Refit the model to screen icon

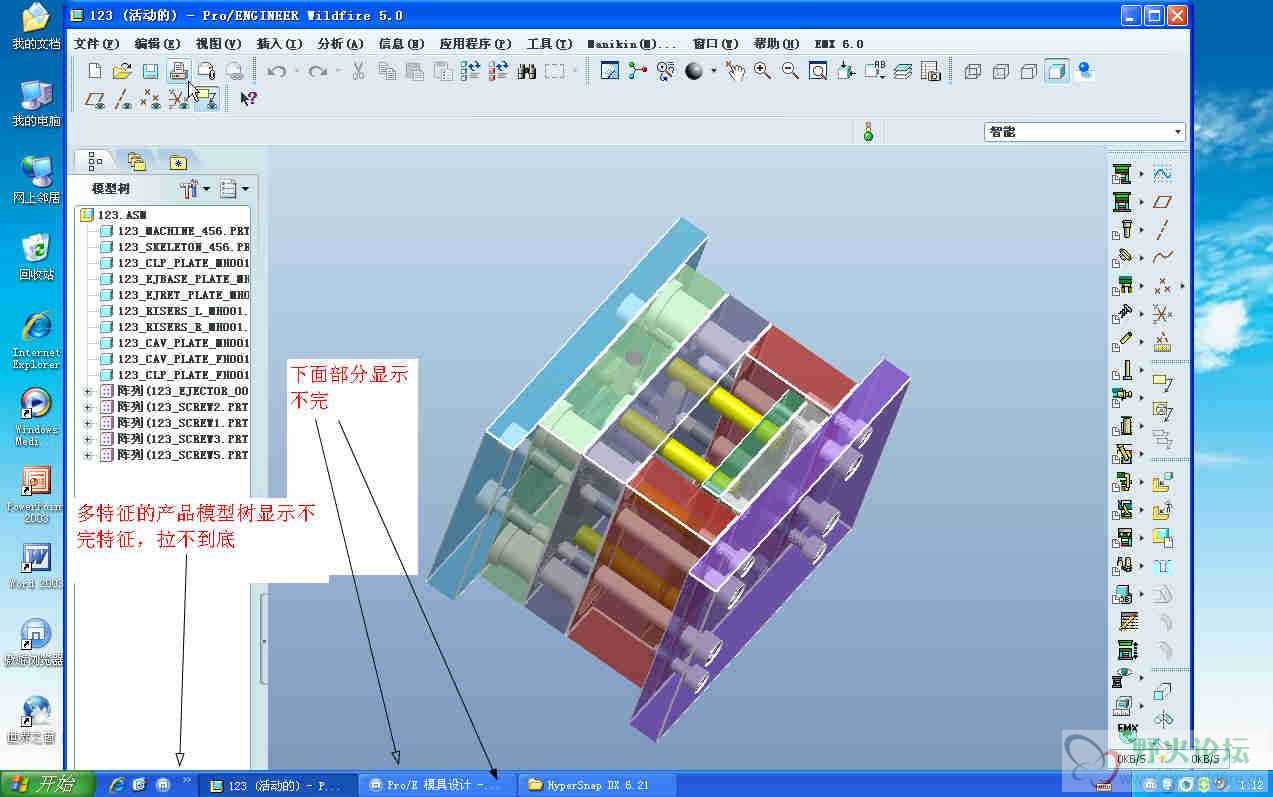pos(818,71)
